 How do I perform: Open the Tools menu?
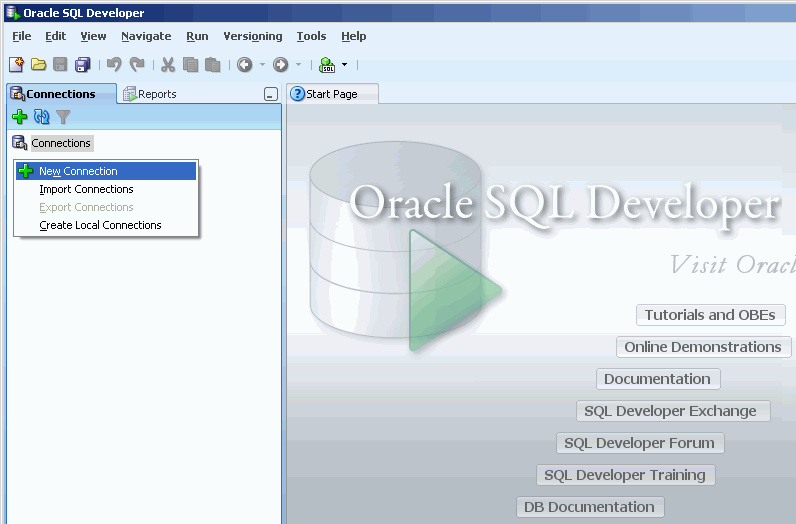(311, 37)
